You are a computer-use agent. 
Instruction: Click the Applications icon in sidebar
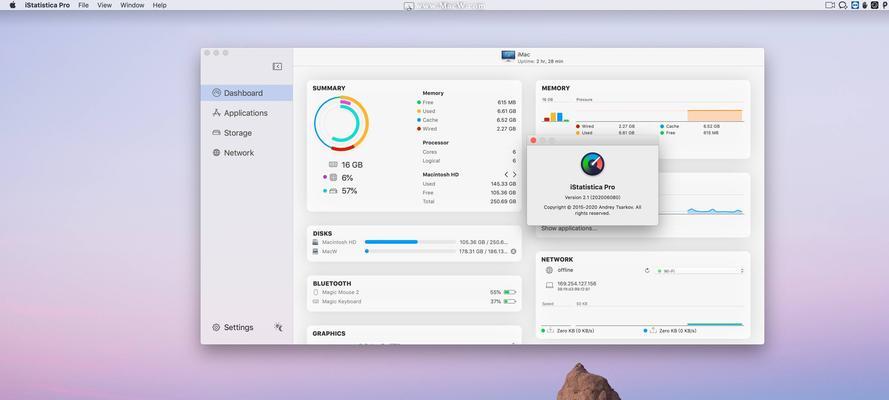216,113
